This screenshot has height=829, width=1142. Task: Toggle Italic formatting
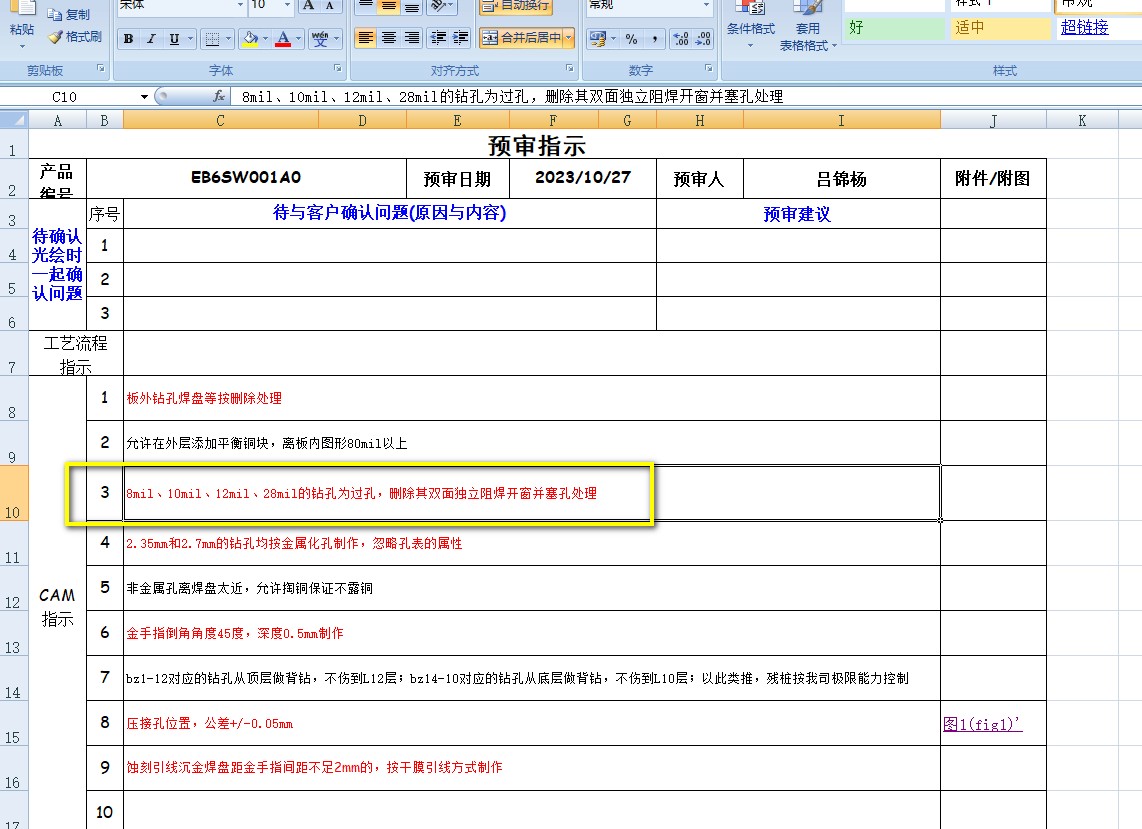(151, 39)
